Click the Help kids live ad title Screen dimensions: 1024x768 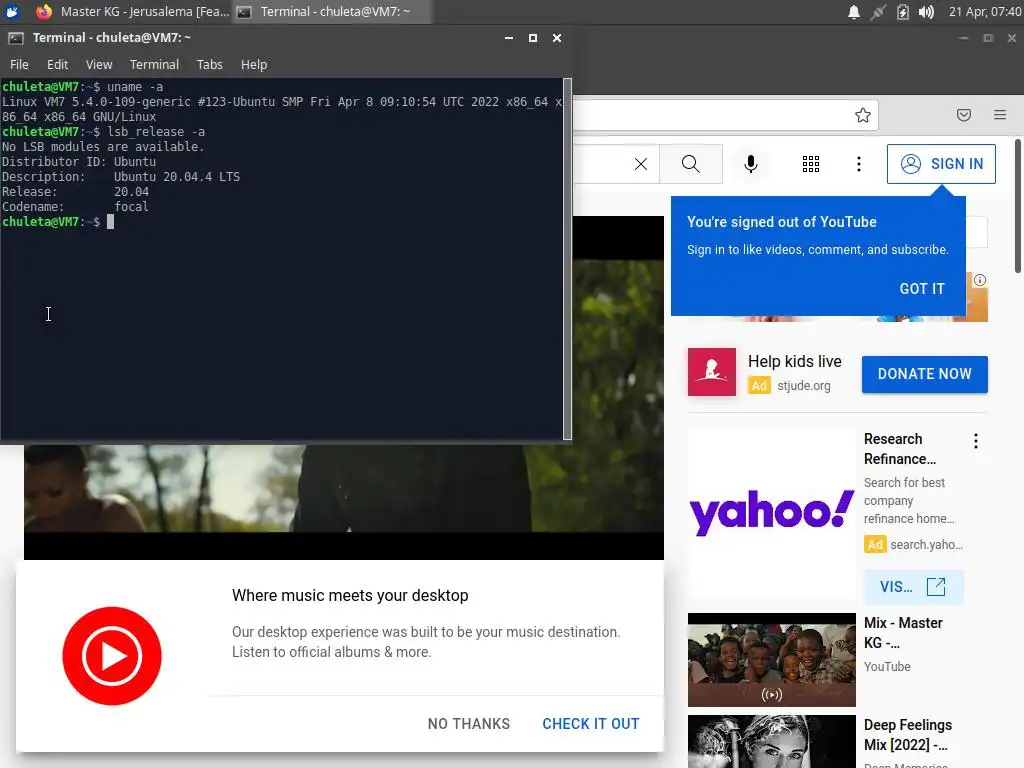794,362
